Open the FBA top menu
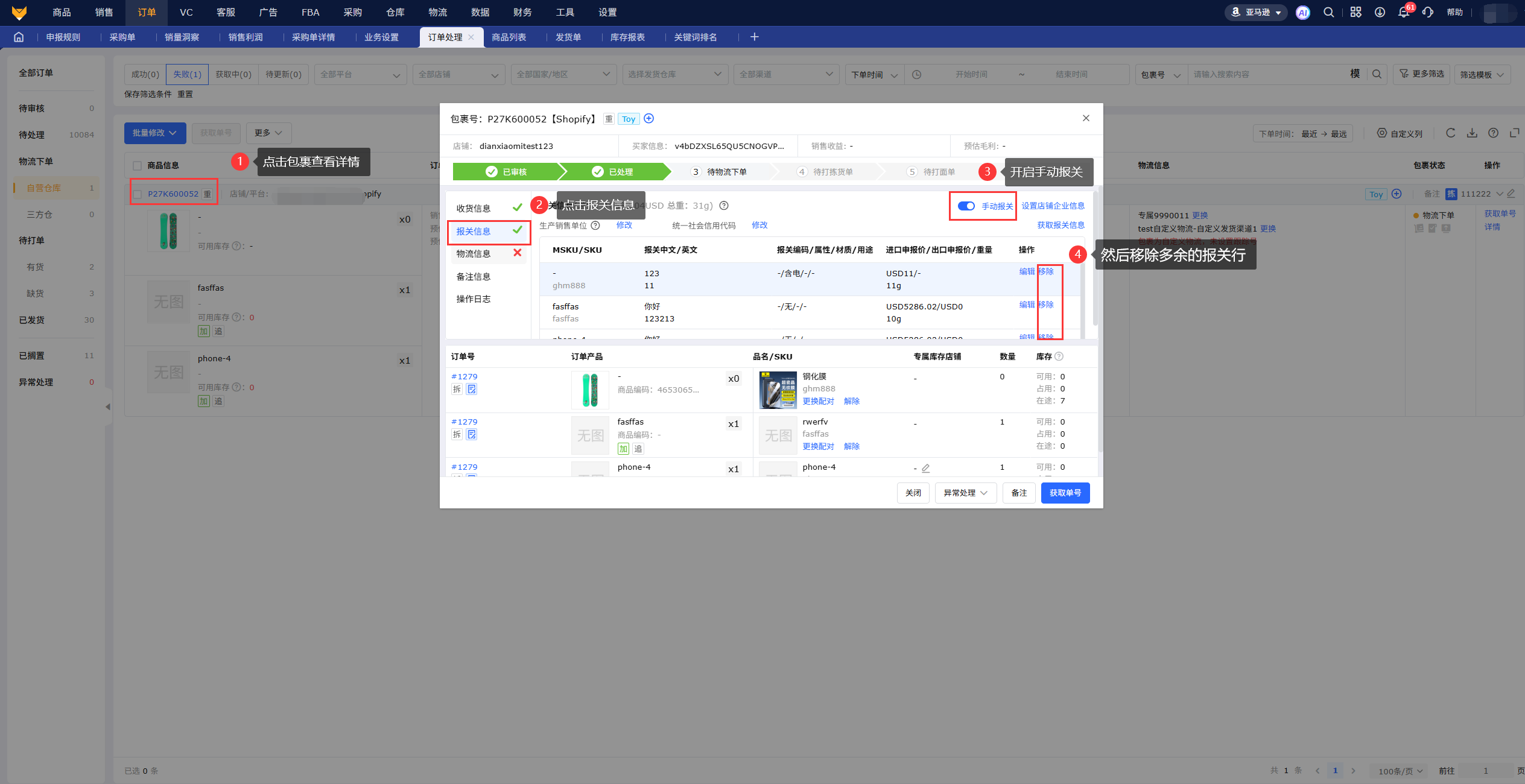The height and width of the screenshot is (784, 1525). [310, 13]
